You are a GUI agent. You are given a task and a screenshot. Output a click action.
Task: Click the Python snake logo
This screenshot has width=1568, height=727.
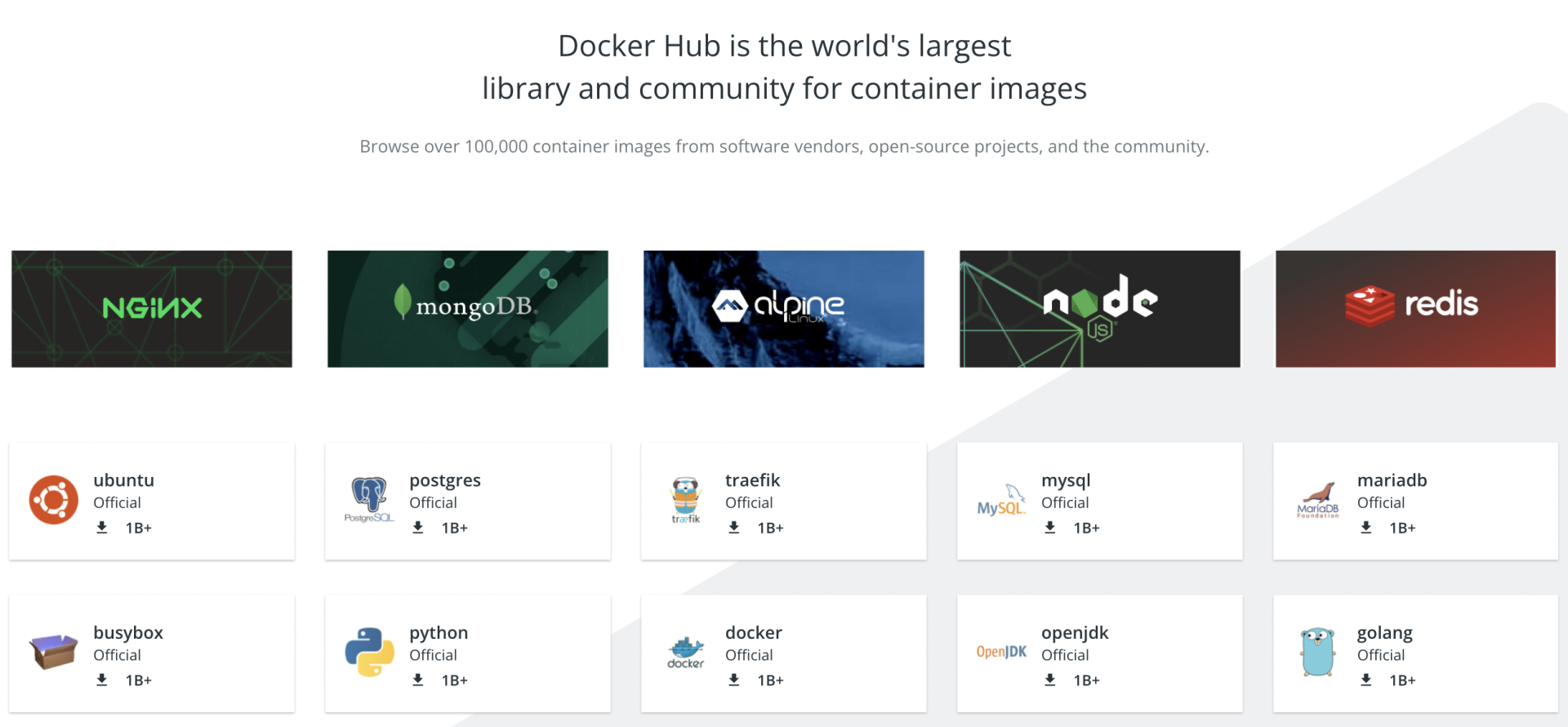click(369, 652)
